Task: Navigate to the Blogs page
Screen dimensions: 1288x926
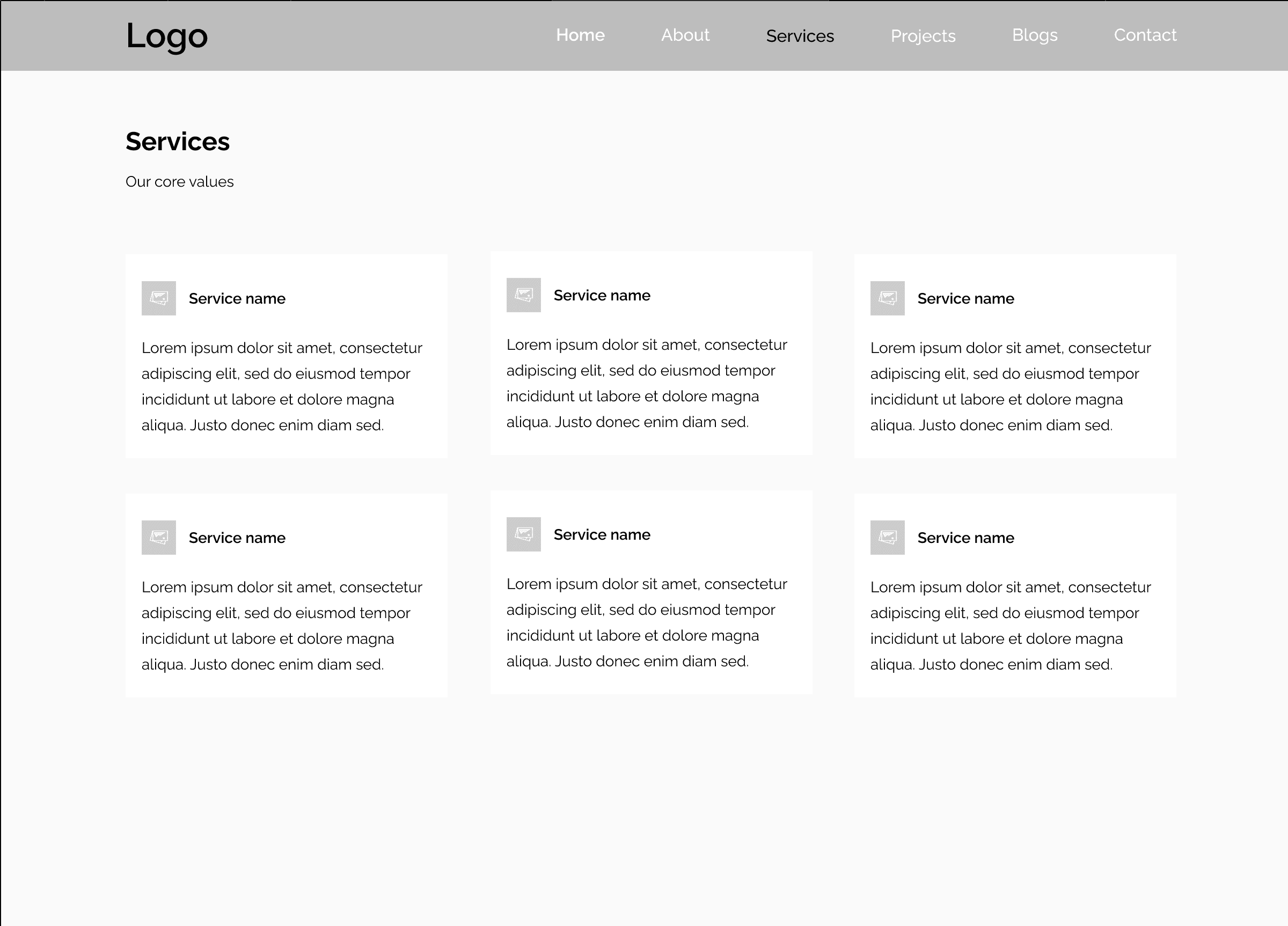Action: (1034, 35)
